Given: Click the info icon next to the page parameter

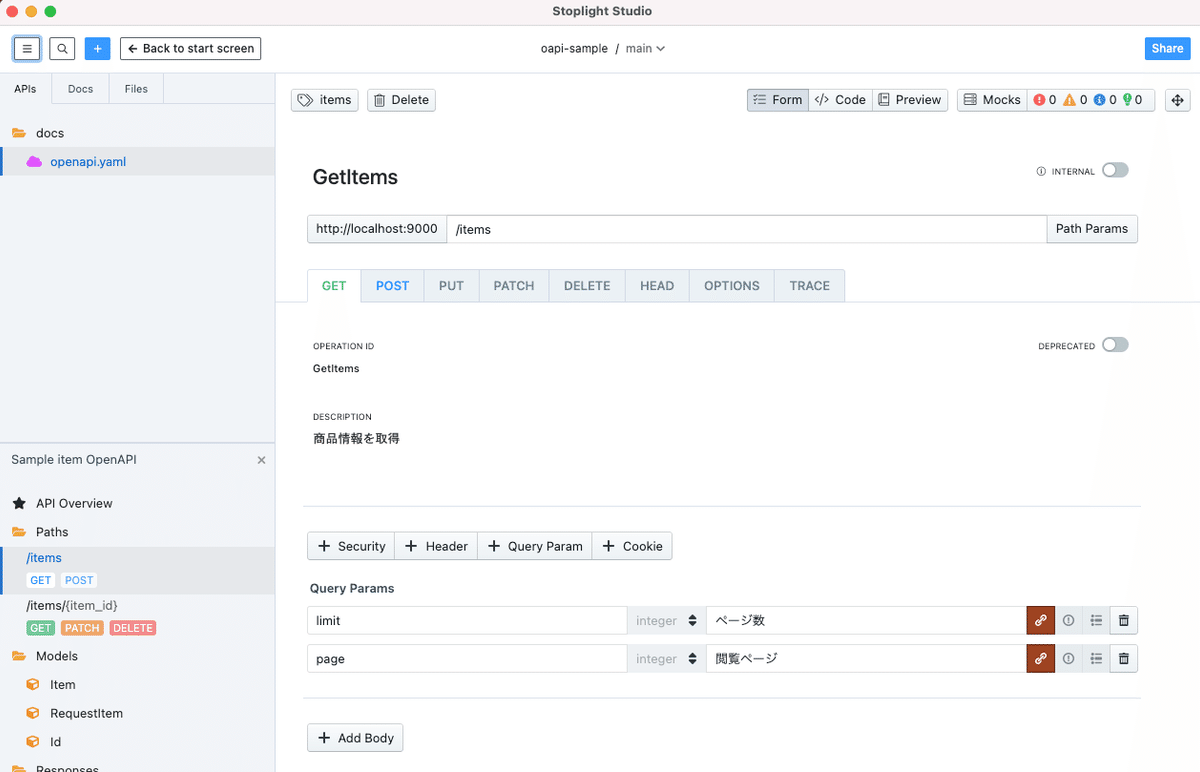Looking at the screenshot, I should coord(1068,658).
